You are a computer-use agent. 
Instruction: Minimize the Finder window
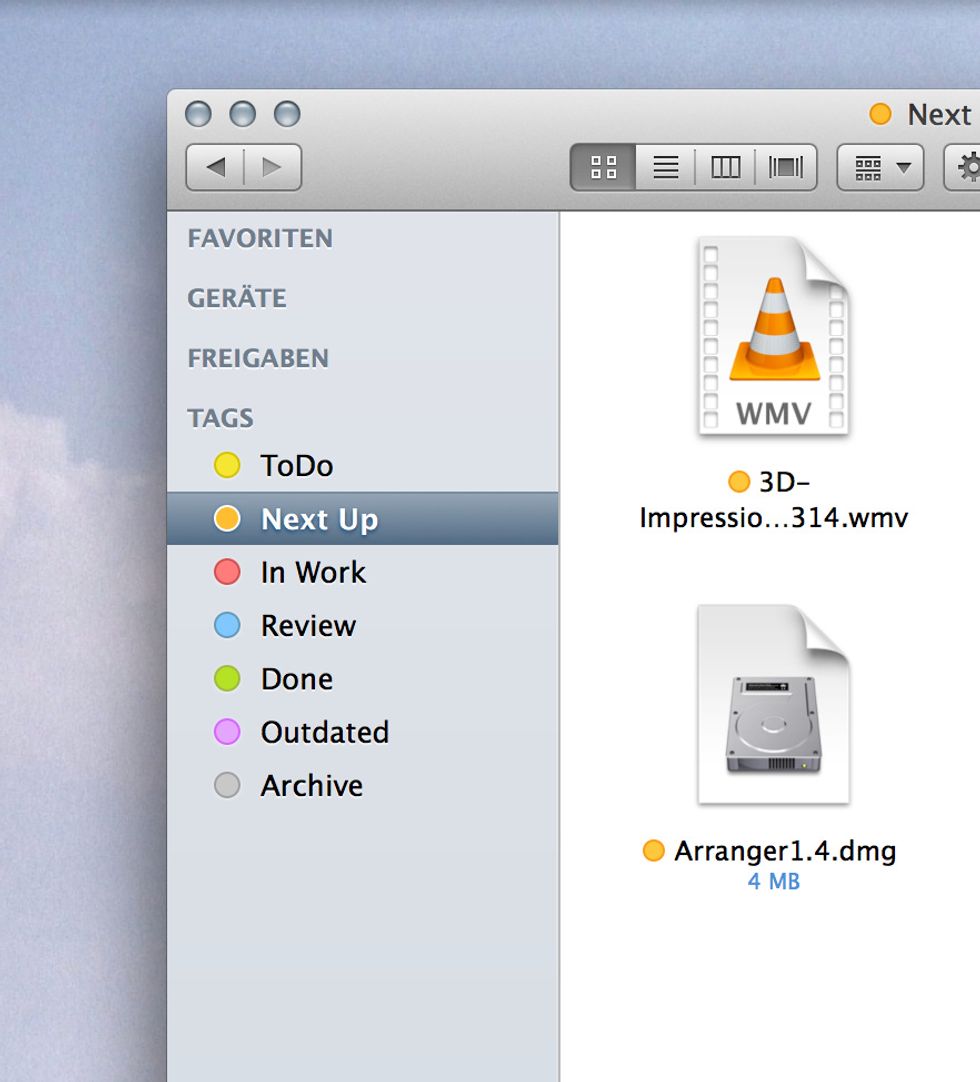click(242, 114)
